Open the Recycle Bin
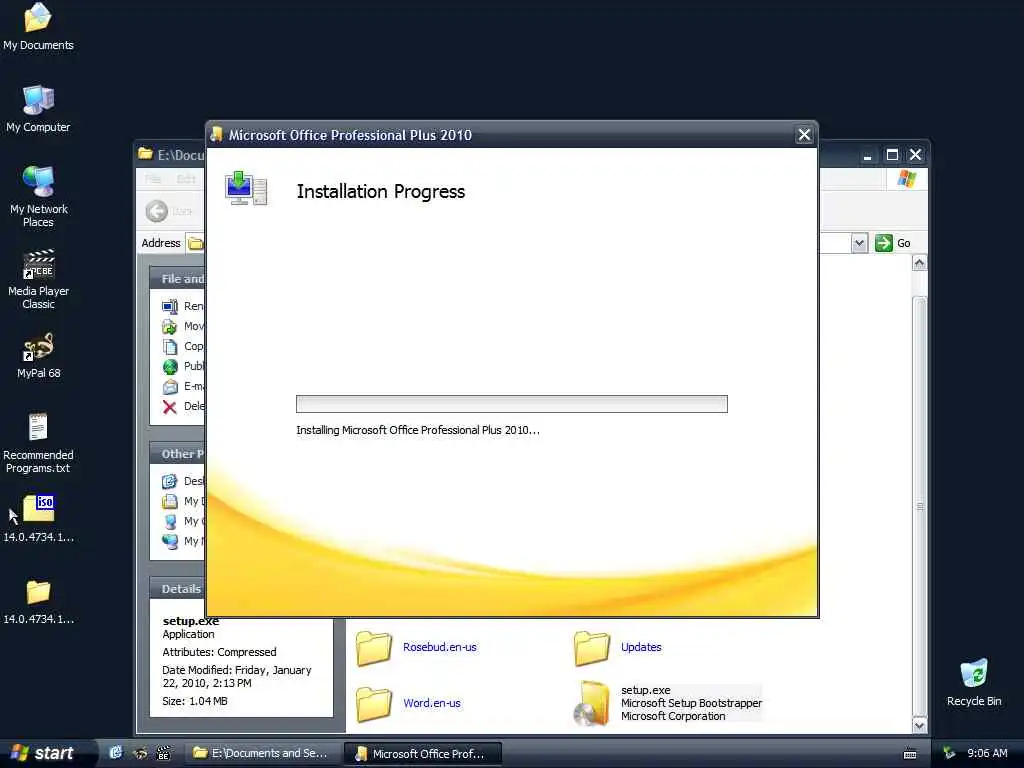 point(974,682)
